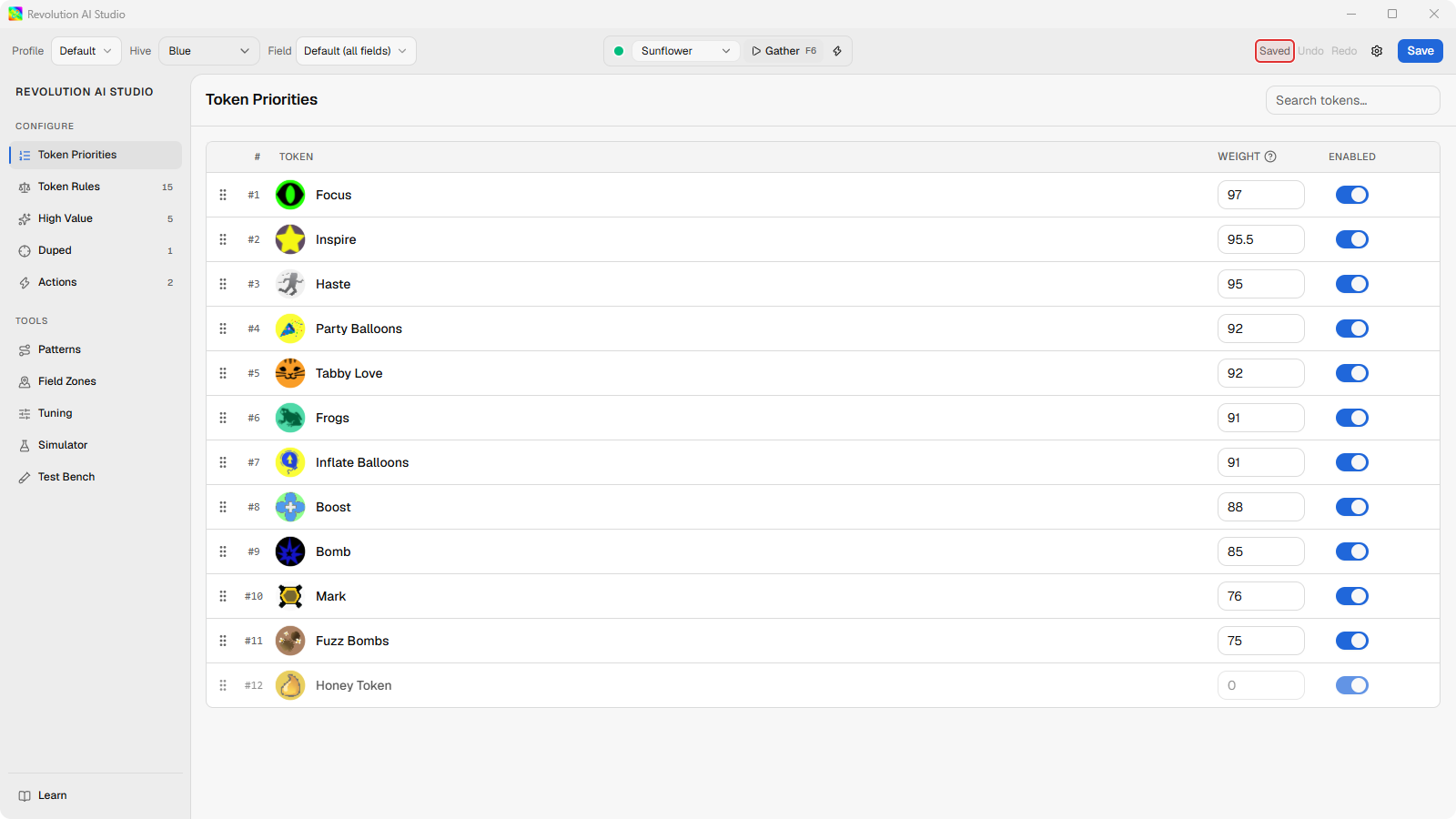The height and width of the screenshot is (819, 1456).
Task: Click the blue Save button
Action: [x=1421, y=51]
